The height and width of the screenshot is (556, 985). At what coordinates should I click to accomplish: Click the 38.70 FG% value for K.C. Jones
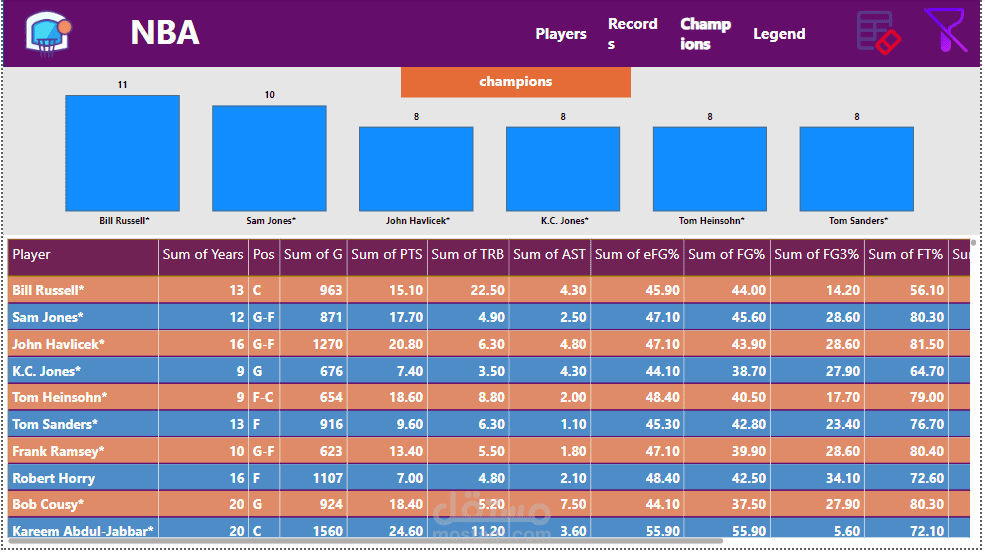pos(749,371)
